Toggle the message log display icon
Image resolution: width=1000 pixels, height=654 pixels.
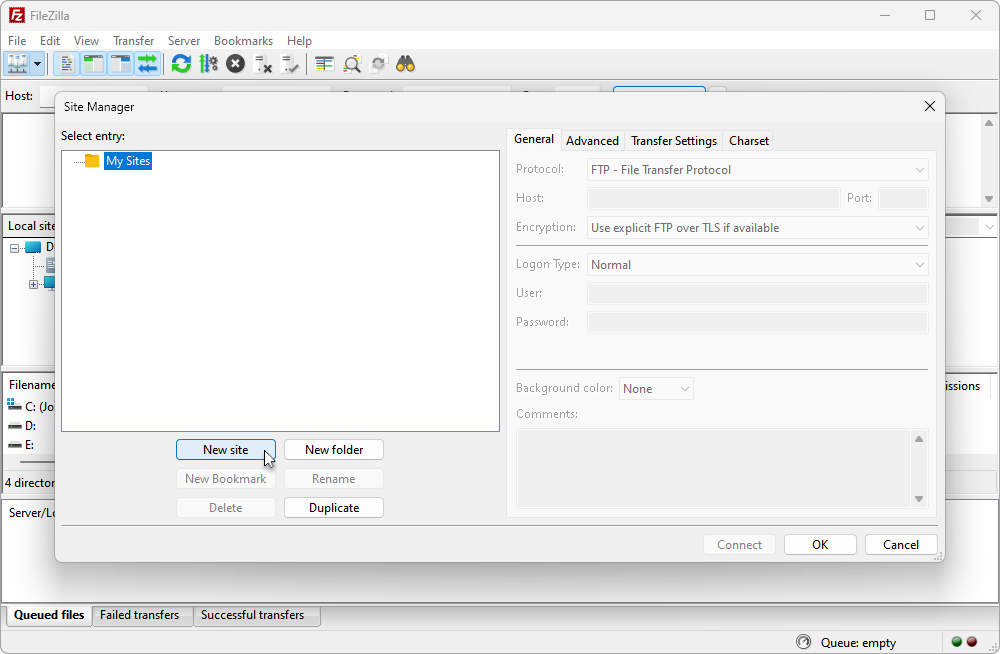(x=66, y=64)
